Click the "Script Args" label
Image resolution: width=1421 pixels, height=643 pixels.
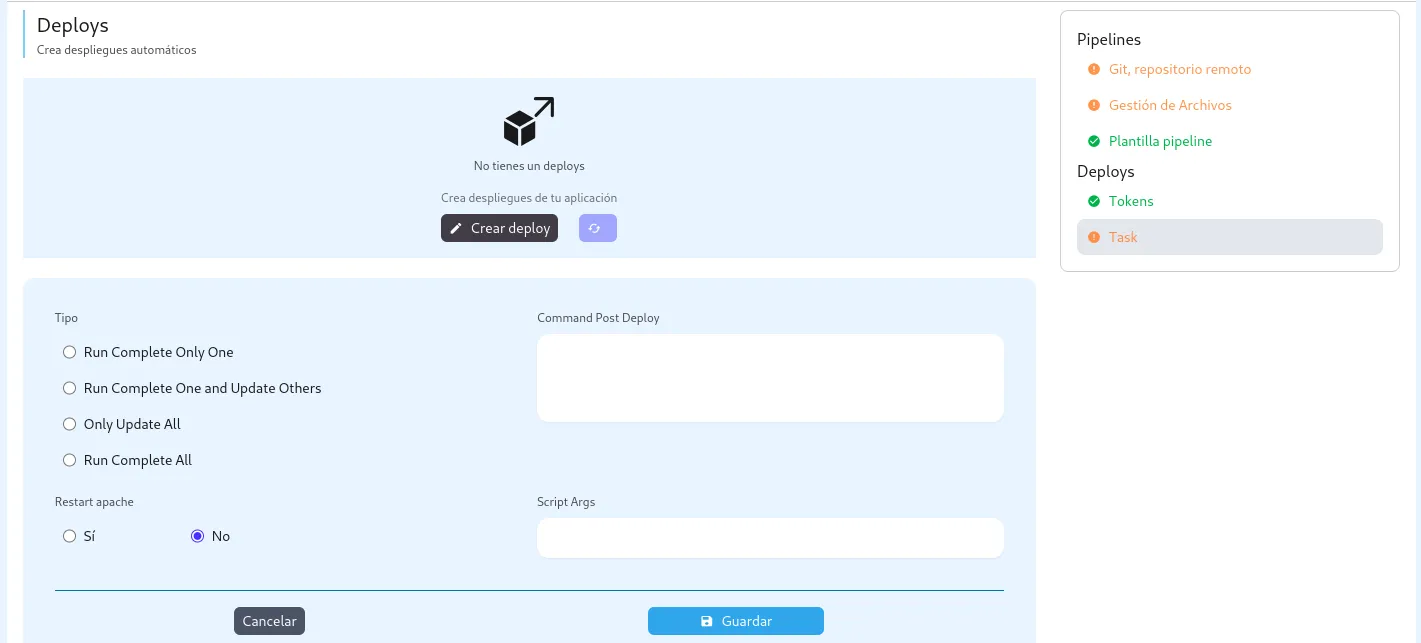point(566,502)
